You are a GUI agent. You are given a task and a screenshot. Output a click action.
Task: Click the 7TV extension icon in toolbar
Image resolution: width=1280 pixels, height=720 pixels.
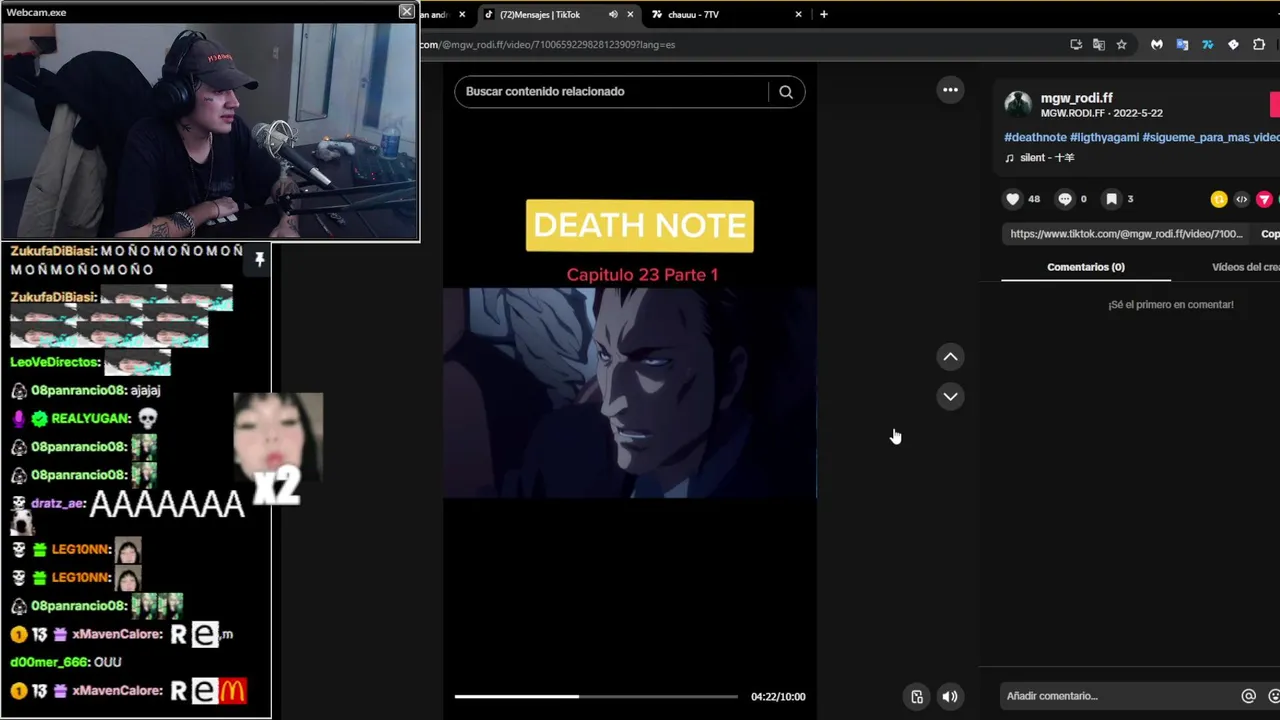pyautogui.click(x=1207, y=45)
